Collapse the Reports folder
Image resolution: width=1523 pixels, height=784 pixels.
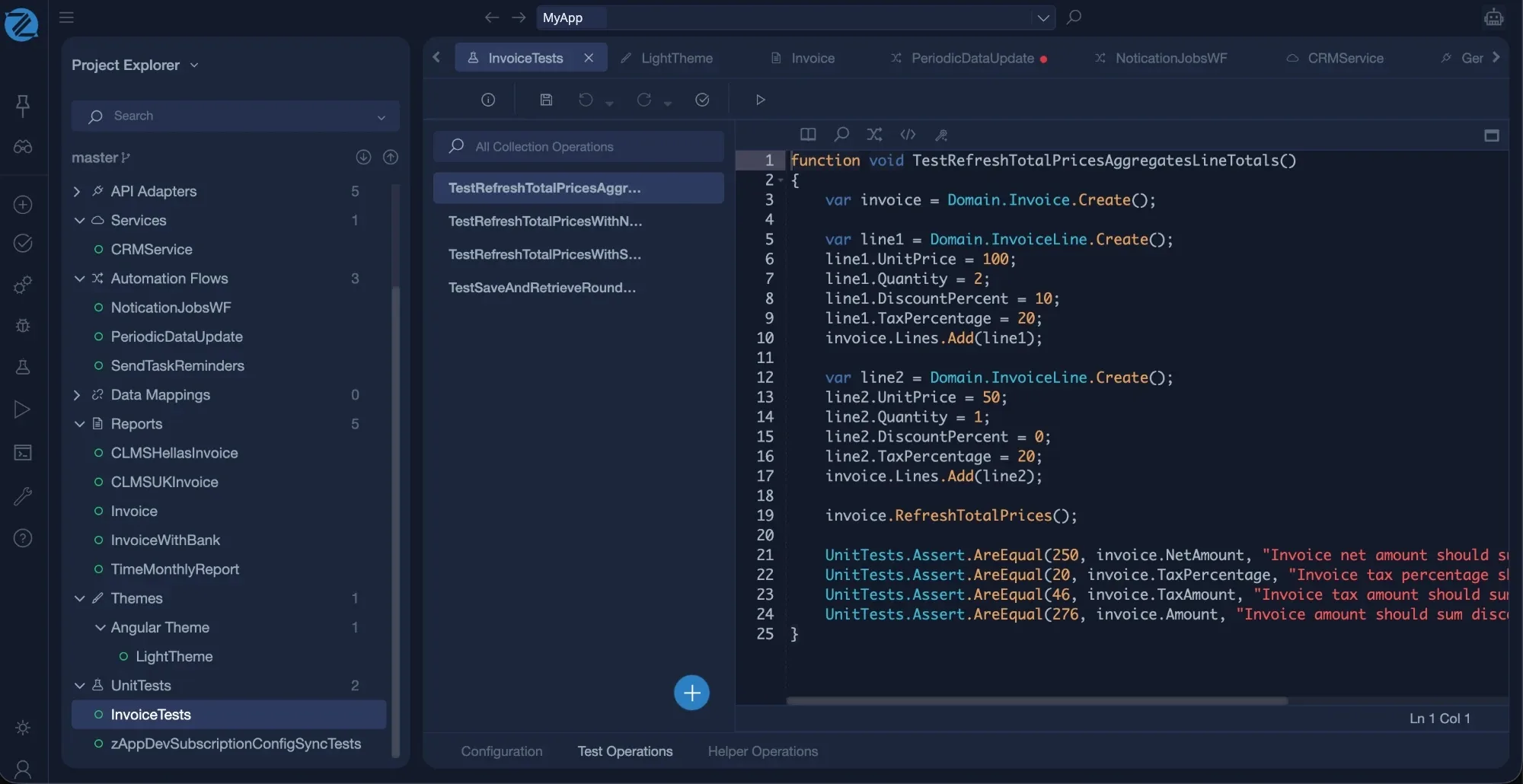click(79, 424)
